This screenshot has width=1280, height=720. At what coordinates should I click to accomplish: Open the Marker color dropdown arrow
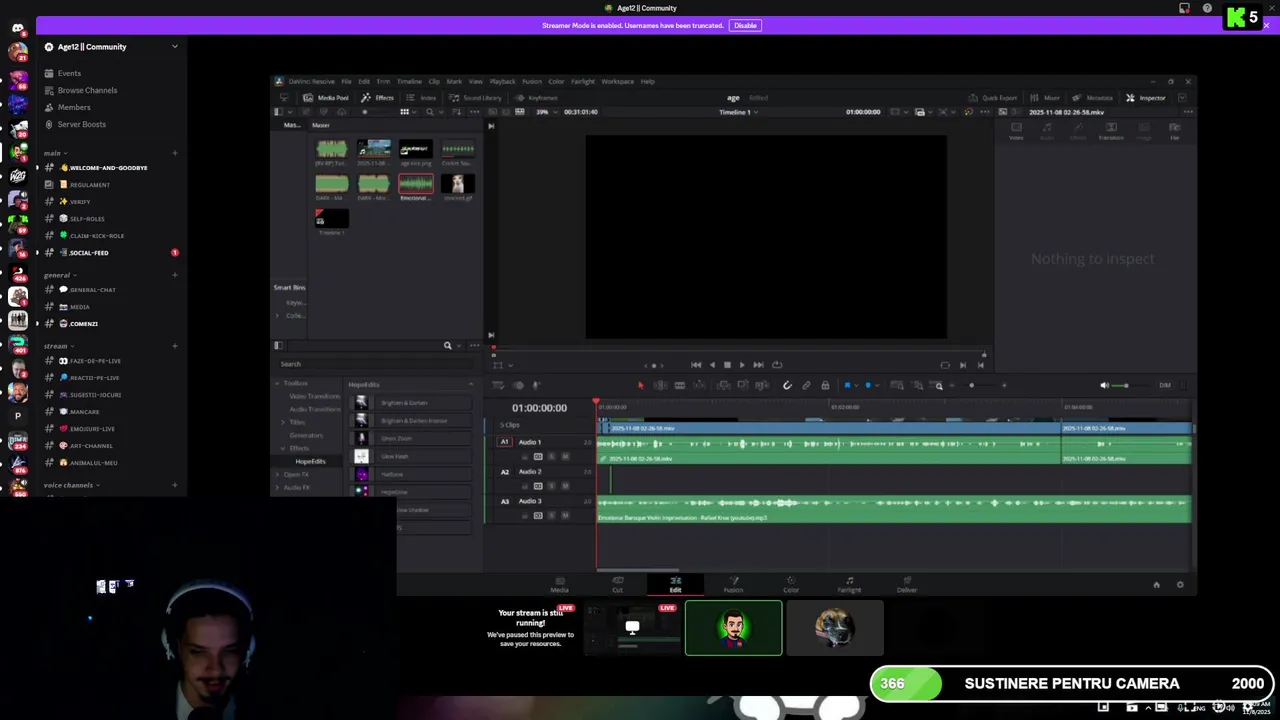877,385
